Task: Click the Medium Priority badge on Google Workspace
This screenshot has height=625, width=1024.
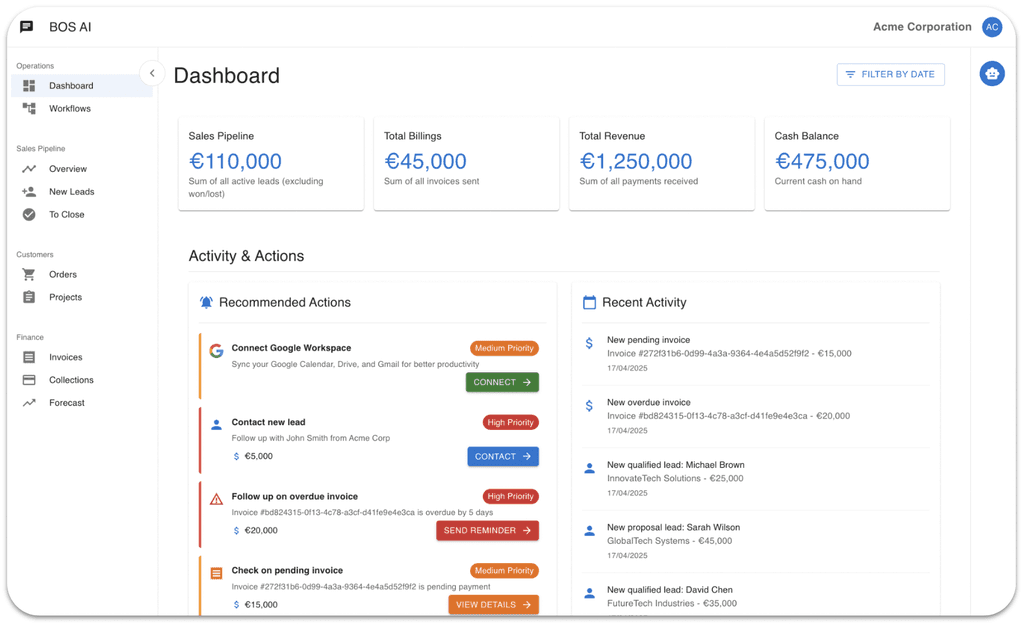Action: coord(504,348)
